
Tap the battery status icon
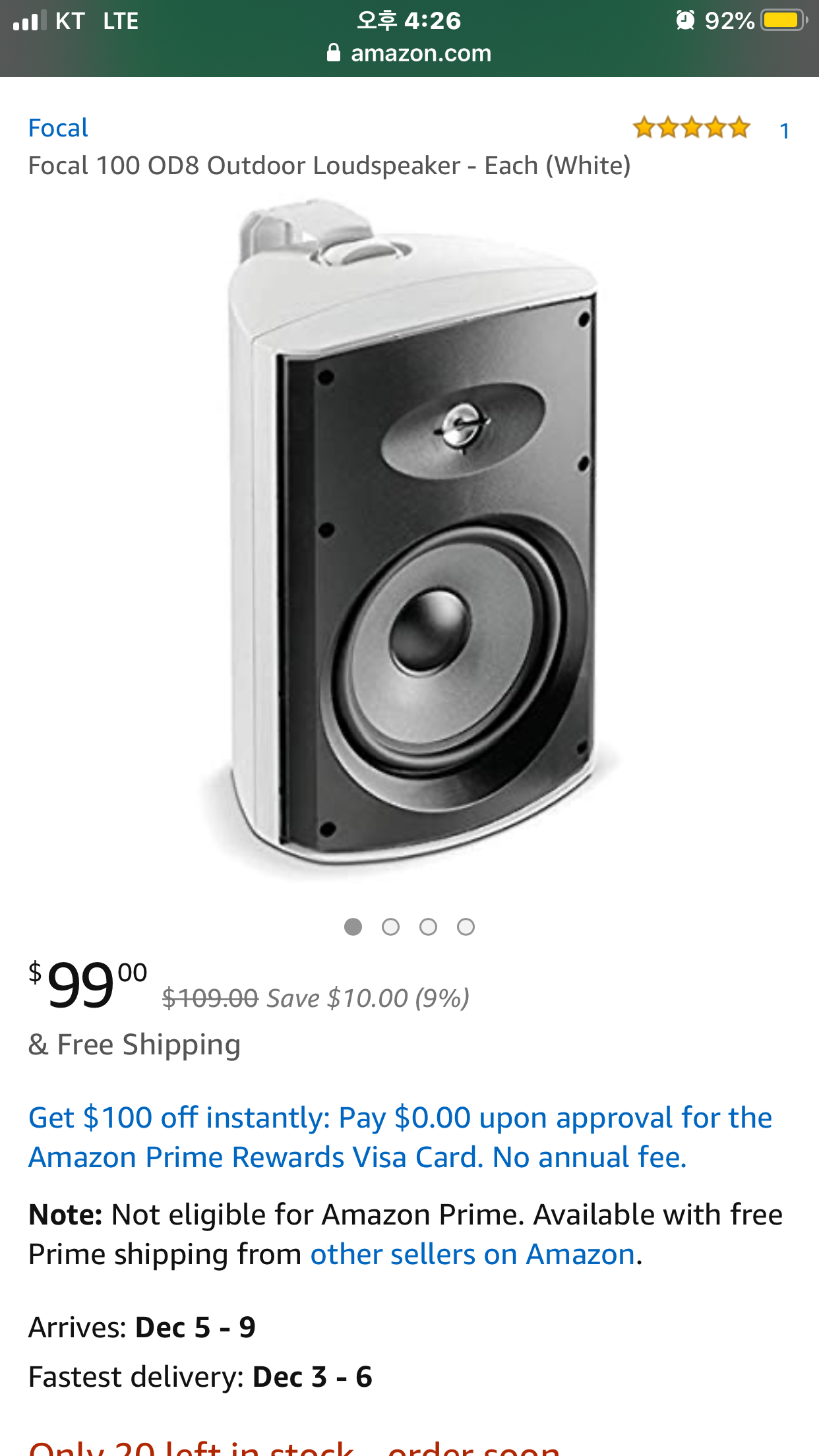(x=783, y=20)
